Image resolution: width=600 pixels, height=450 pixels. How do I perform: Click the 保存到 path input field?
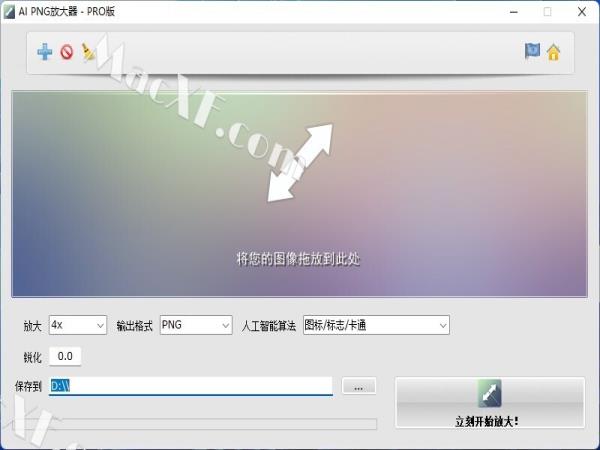[191, 386]
